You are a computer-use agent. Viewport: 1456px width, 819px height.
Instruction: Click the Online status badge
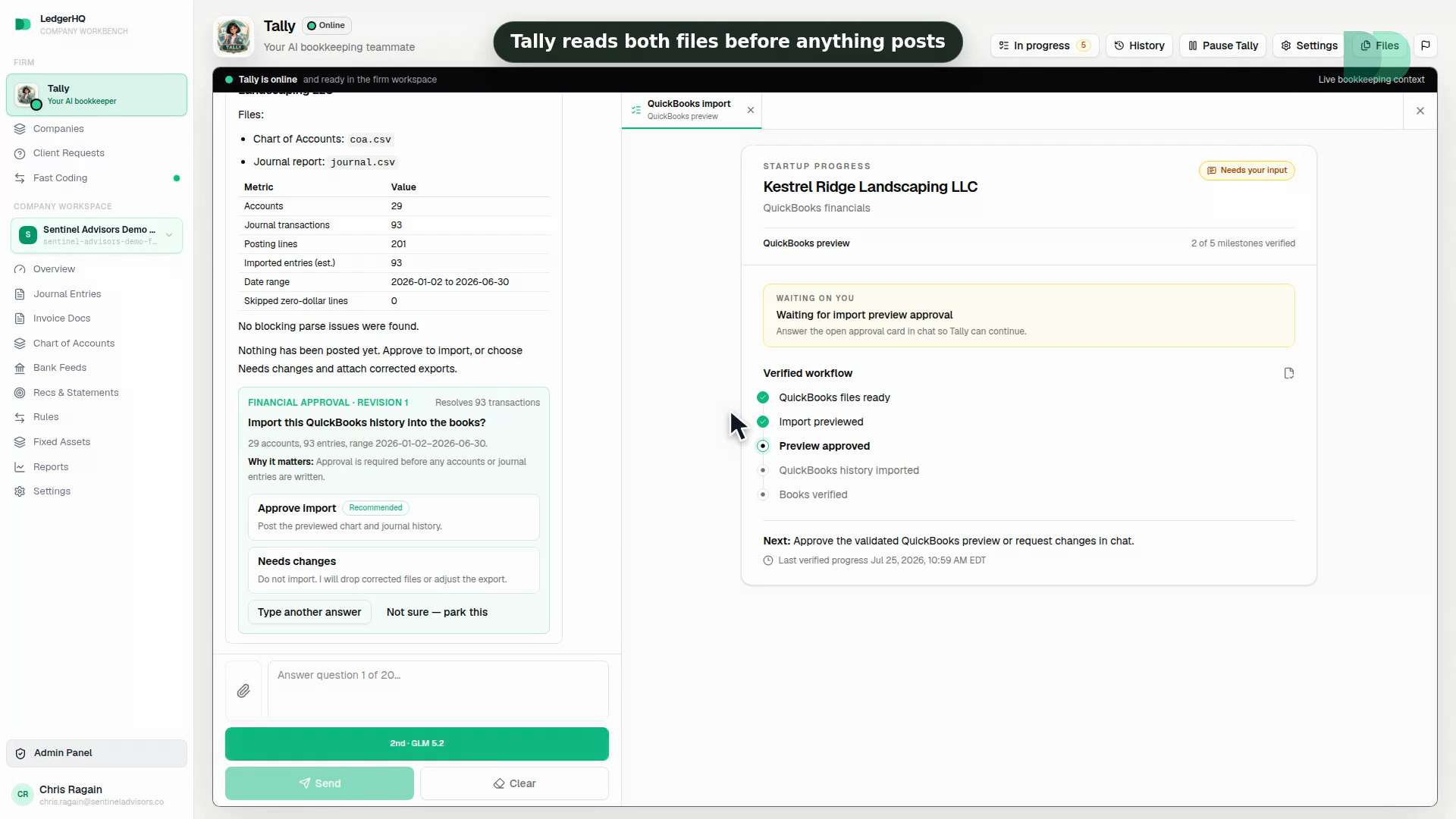coord(327,26)
